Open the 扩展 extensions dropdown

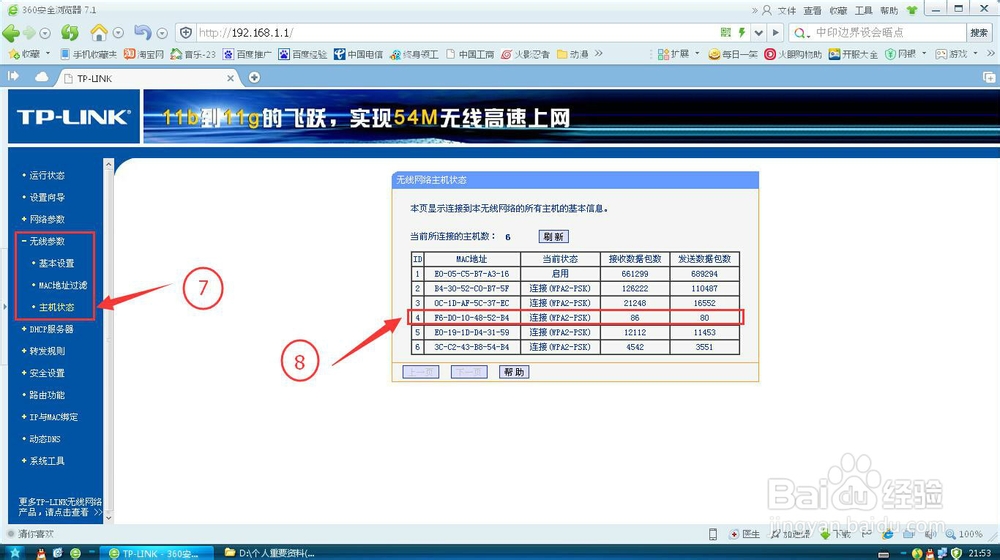point(679,54)
